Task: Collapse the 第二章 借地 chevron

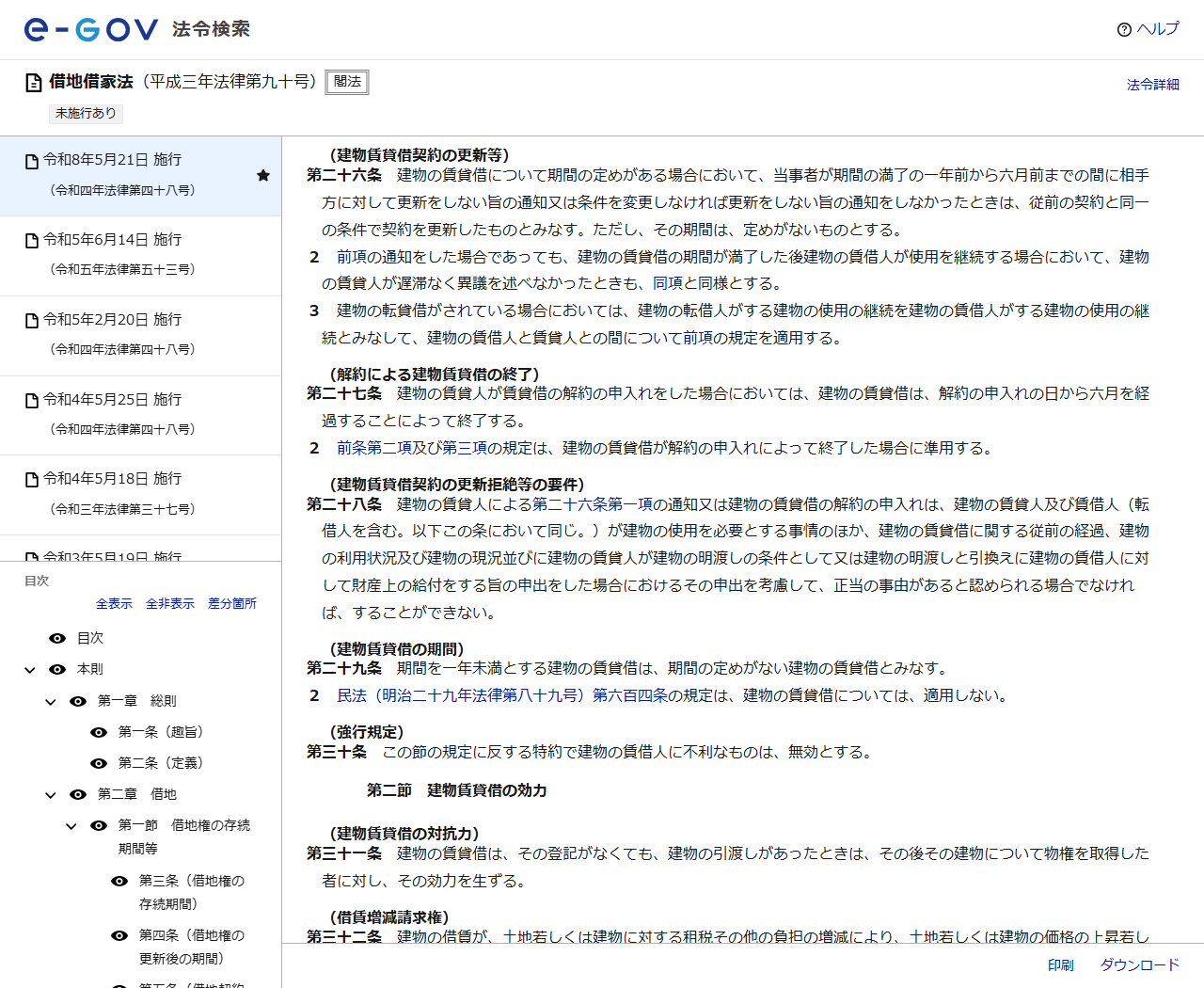Action: [x=51, y=795]
